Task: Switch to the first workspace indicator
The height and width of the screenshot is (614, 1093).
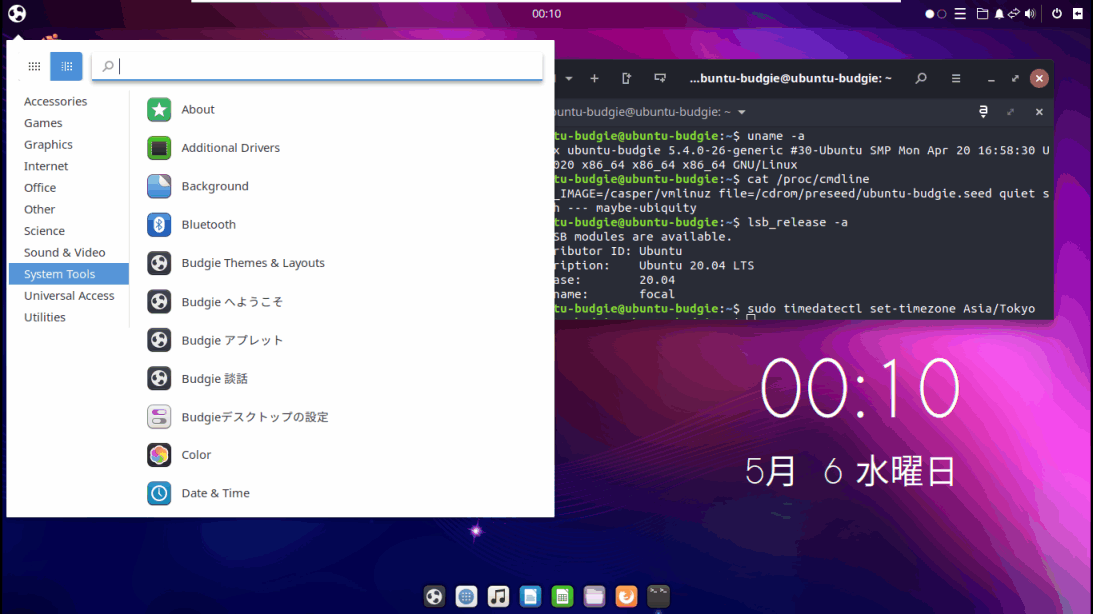Action: 929,13
